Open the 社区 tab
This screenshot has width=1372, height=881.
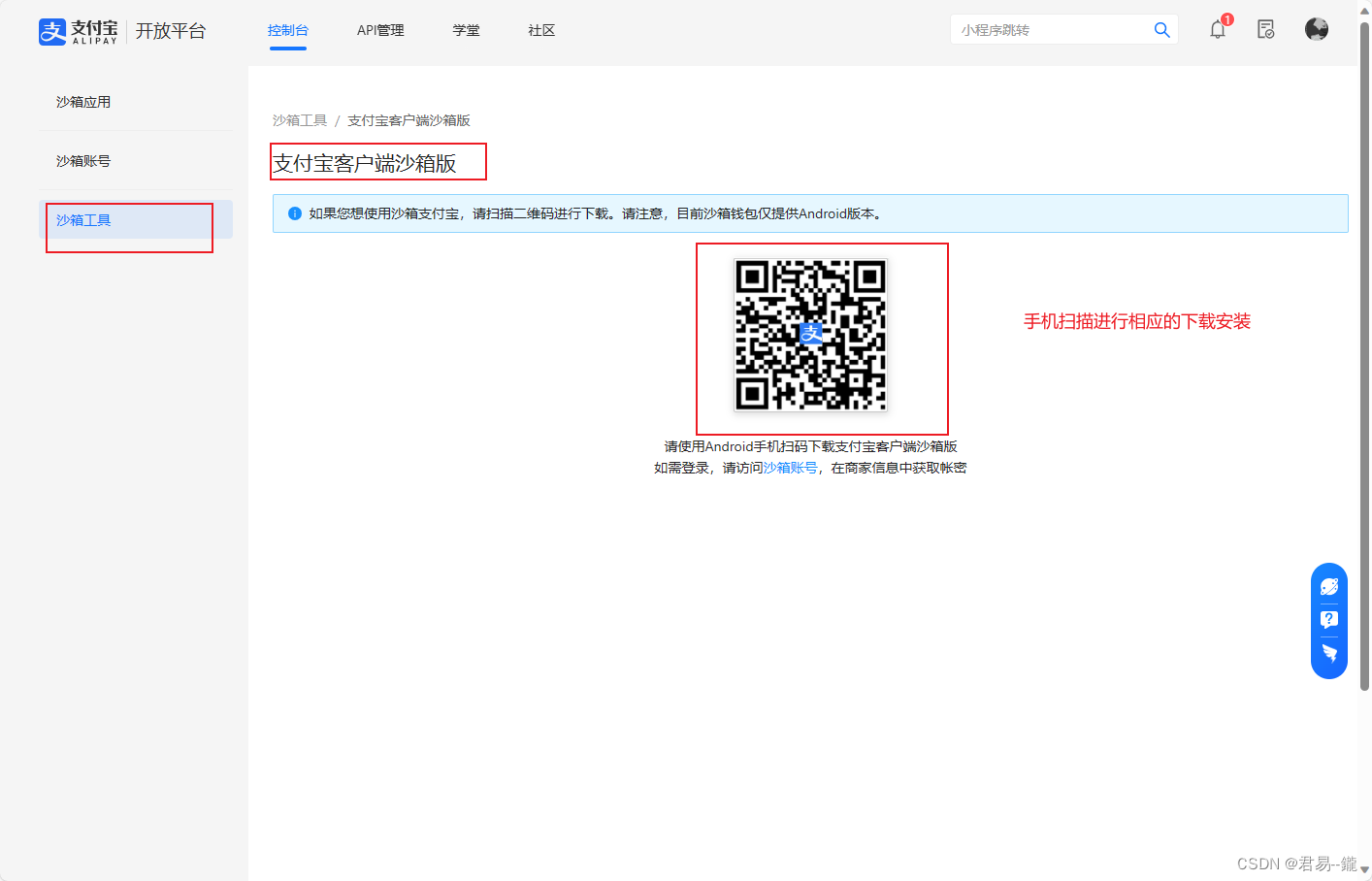[x=542, y=30]
